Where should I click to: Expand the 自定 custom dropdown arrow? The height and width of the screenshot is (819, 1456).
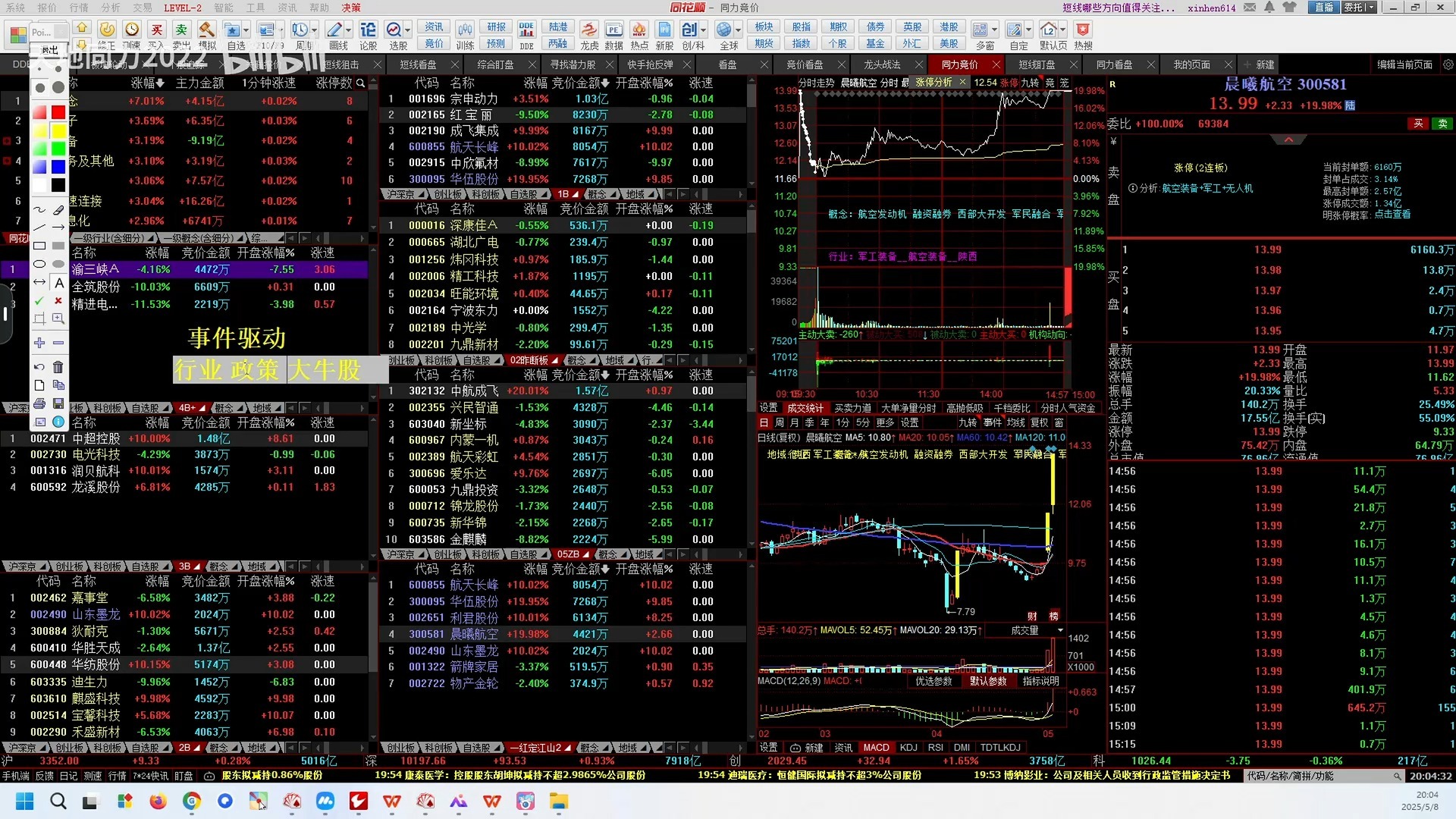click(1028, 30)
